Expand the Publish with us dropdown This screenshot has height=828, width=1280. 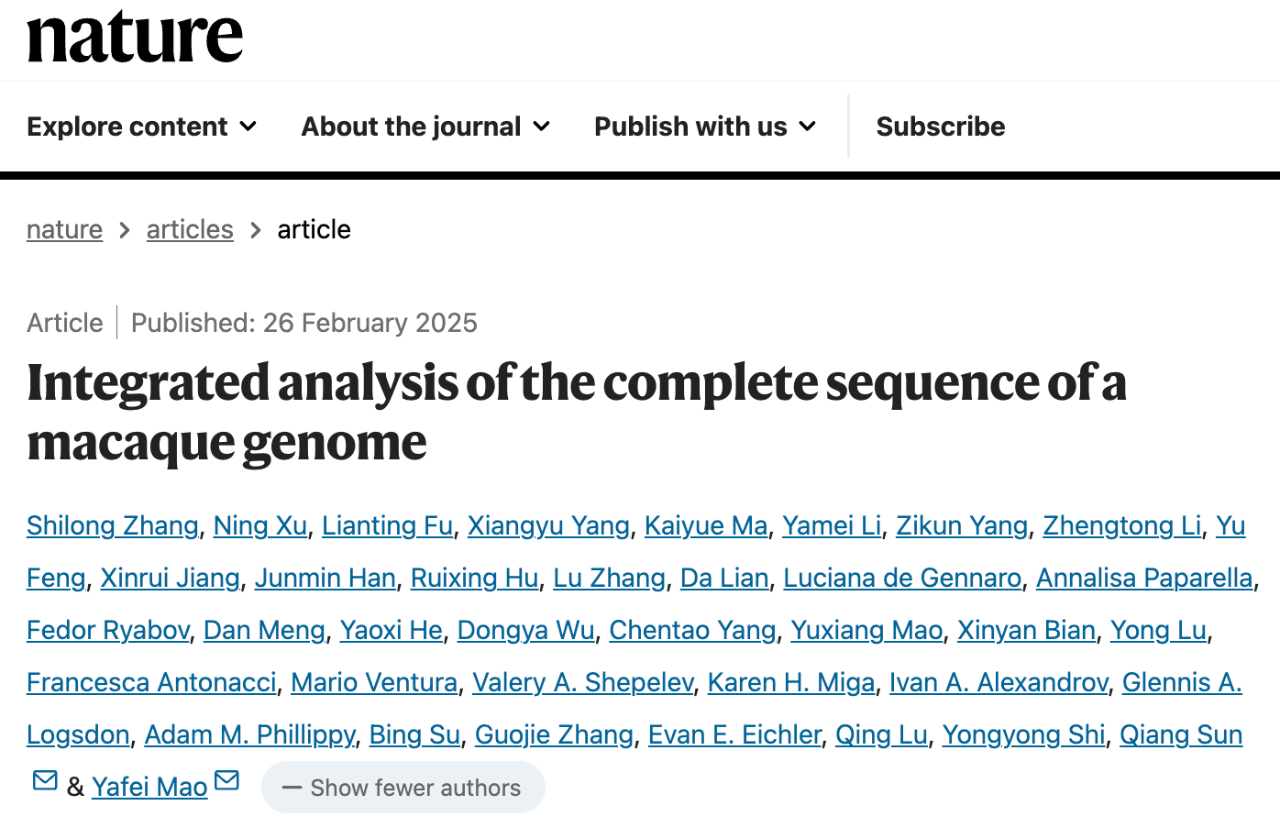[705, 127]
